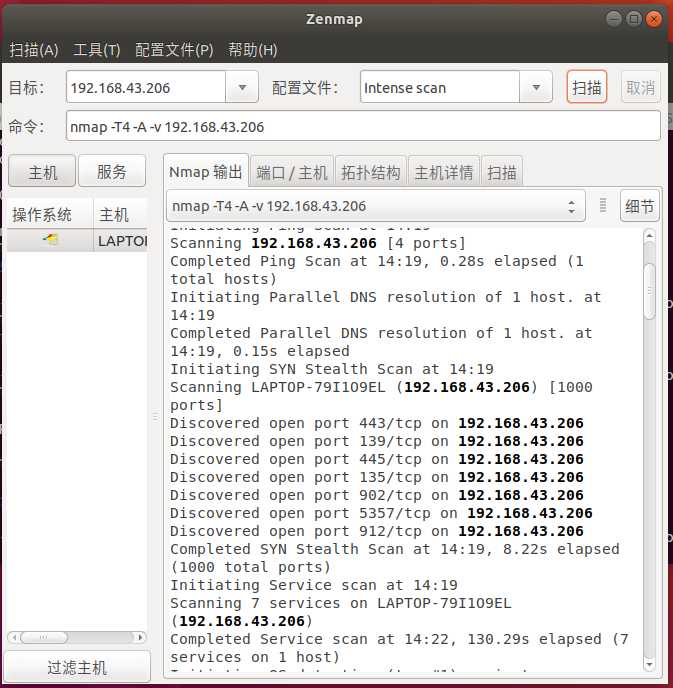Viewport: 673px width, 688px height.
Task: Click the output line 'Discovered open port 135/tcp'
Action: (377, 477)
